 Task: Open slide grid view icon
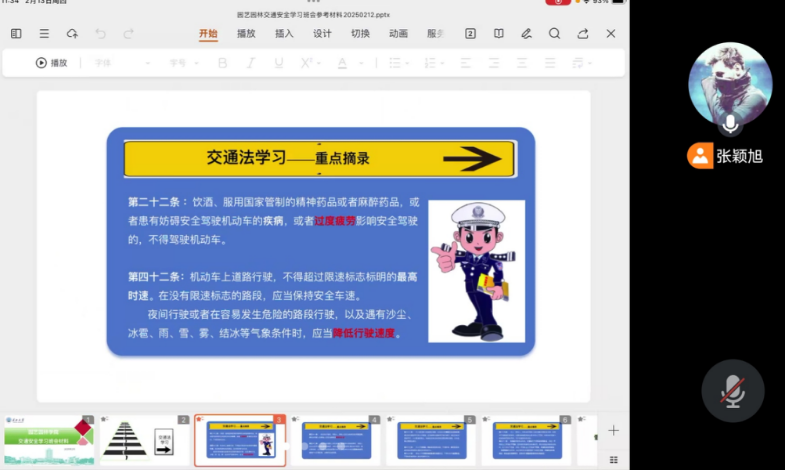click(613, 460)
